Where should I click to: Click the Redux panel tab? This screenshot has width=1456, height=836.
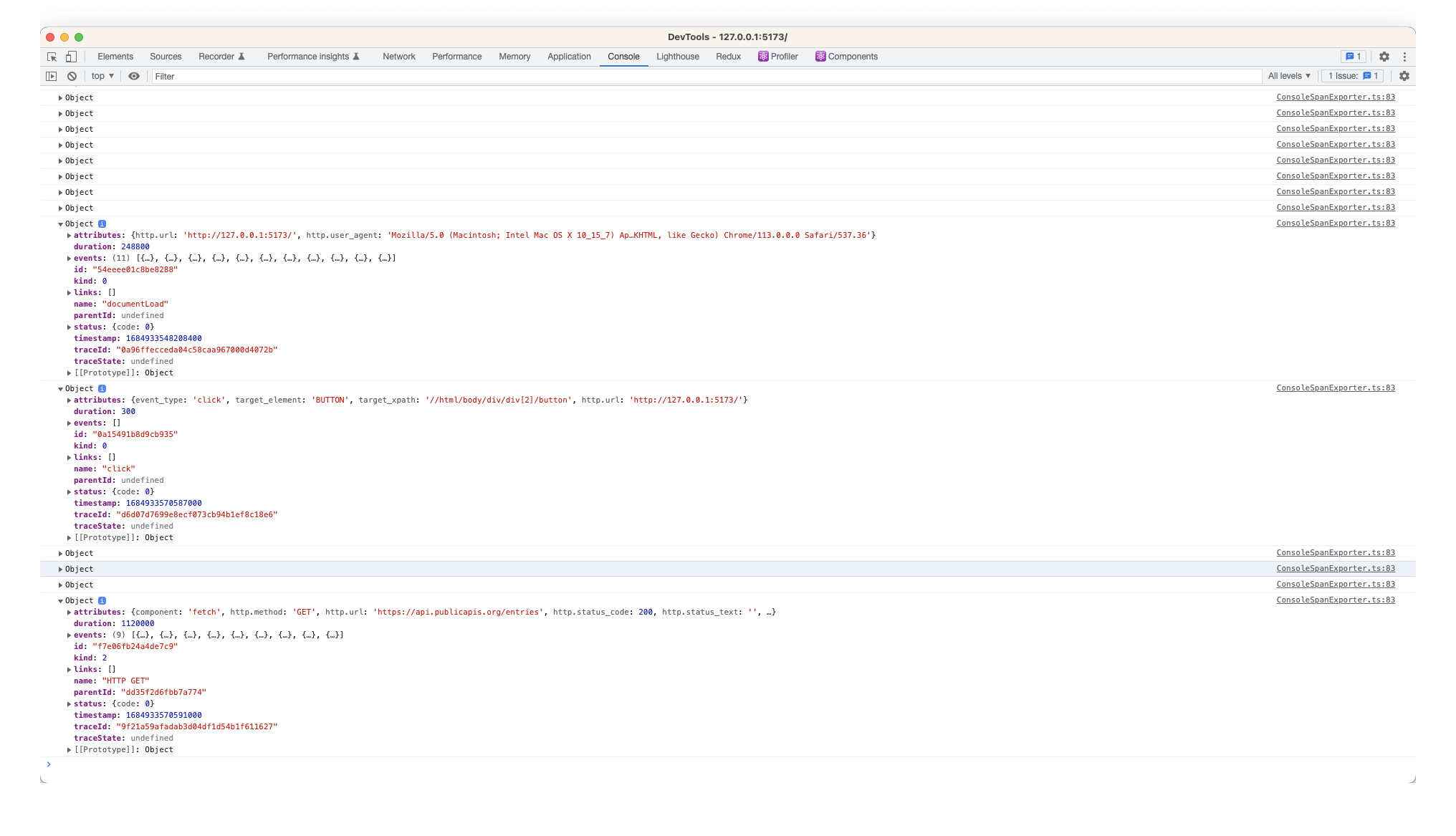click(728, 56)
